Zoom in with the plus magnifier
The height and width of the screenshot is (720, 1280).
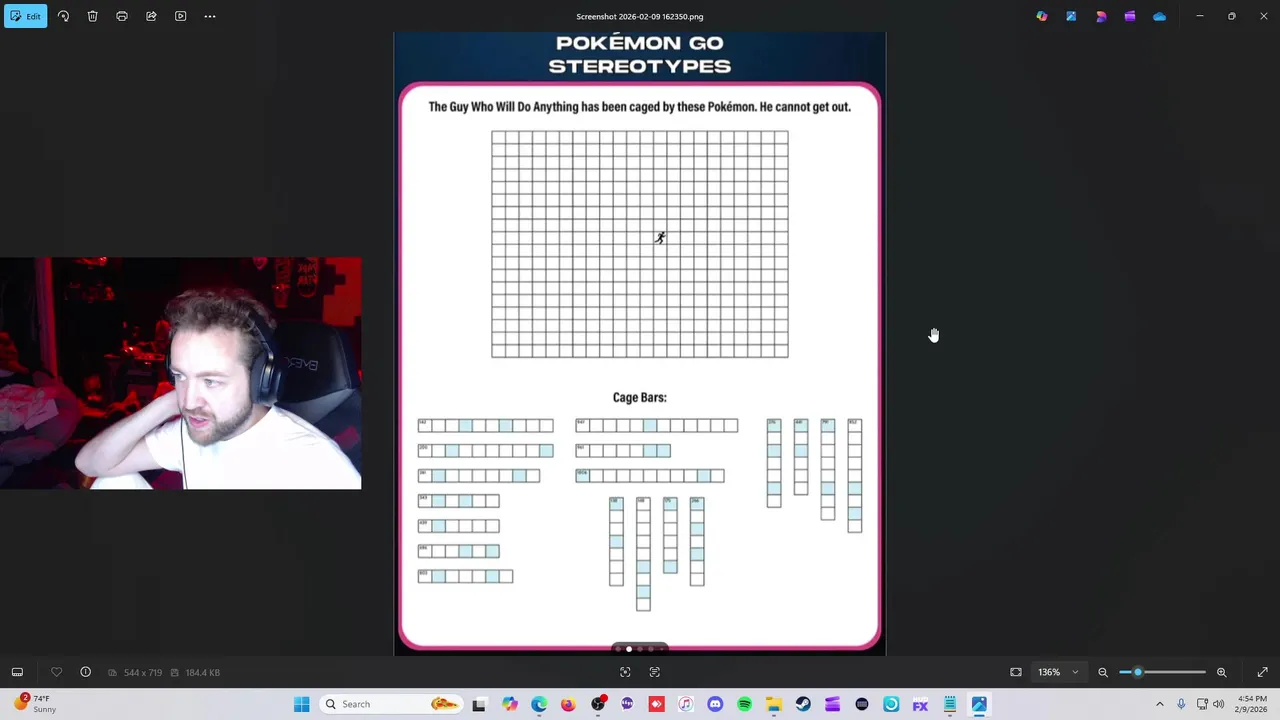point(1221,672)
